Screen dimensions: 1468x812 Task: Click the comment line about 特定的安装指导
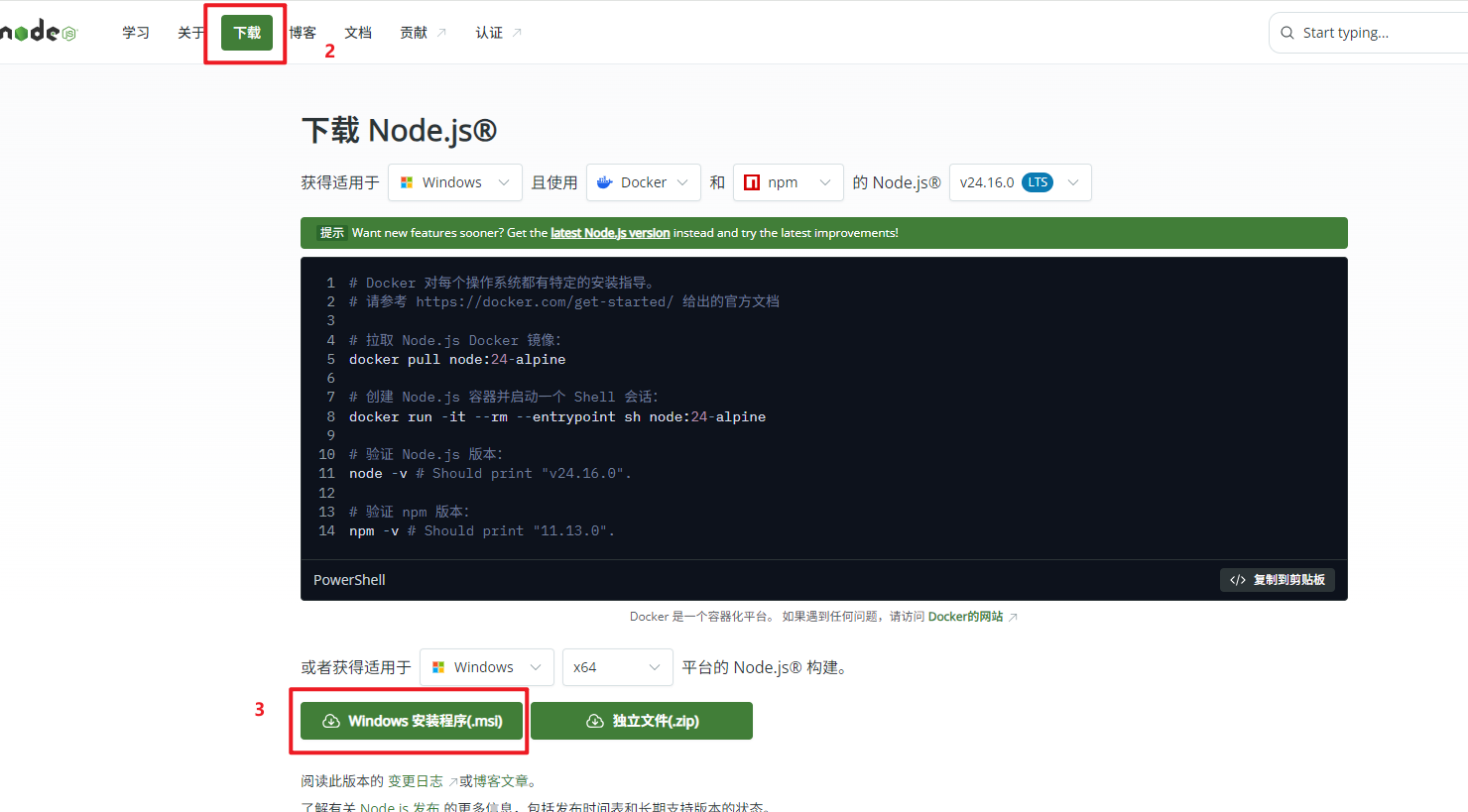pos(502,284)
